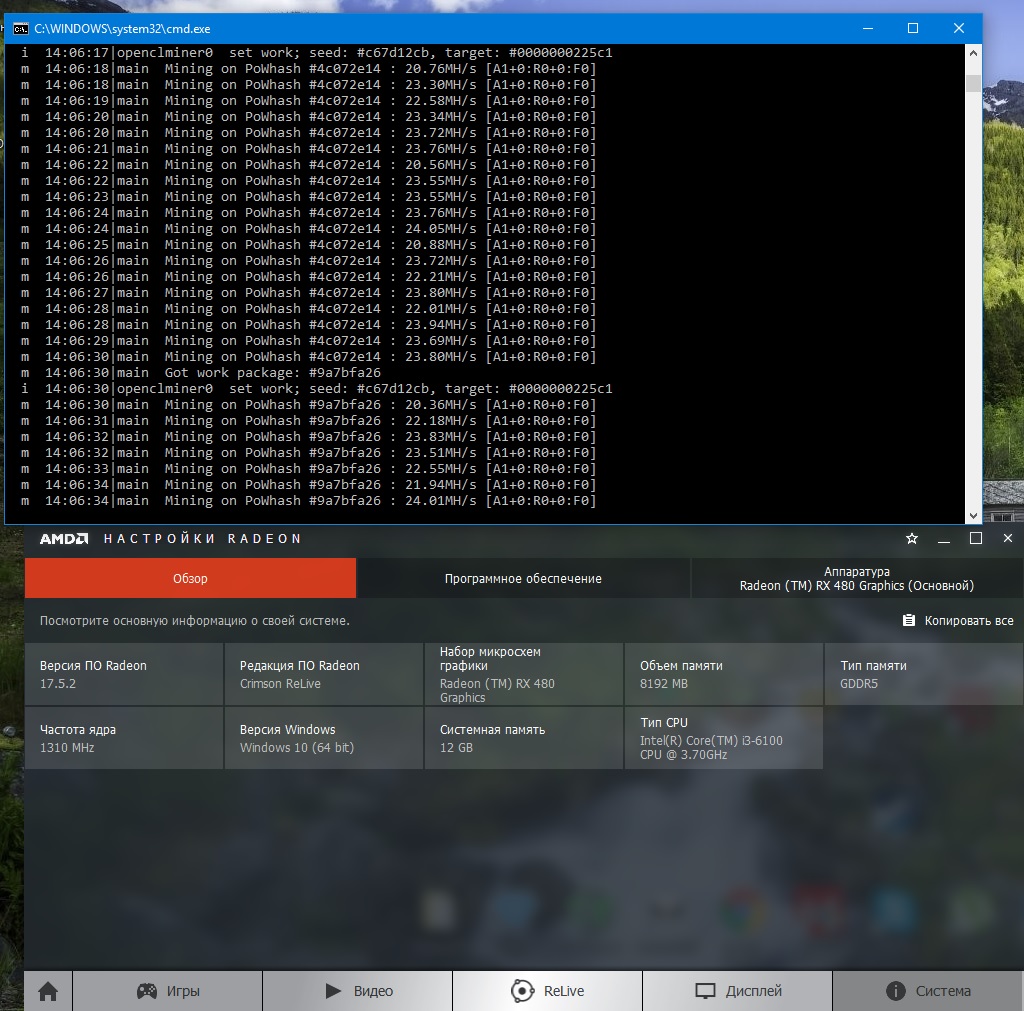Click the cmd.exe title bar icon
Screen dimensions: 1024x1011
[x=21, y=29]
